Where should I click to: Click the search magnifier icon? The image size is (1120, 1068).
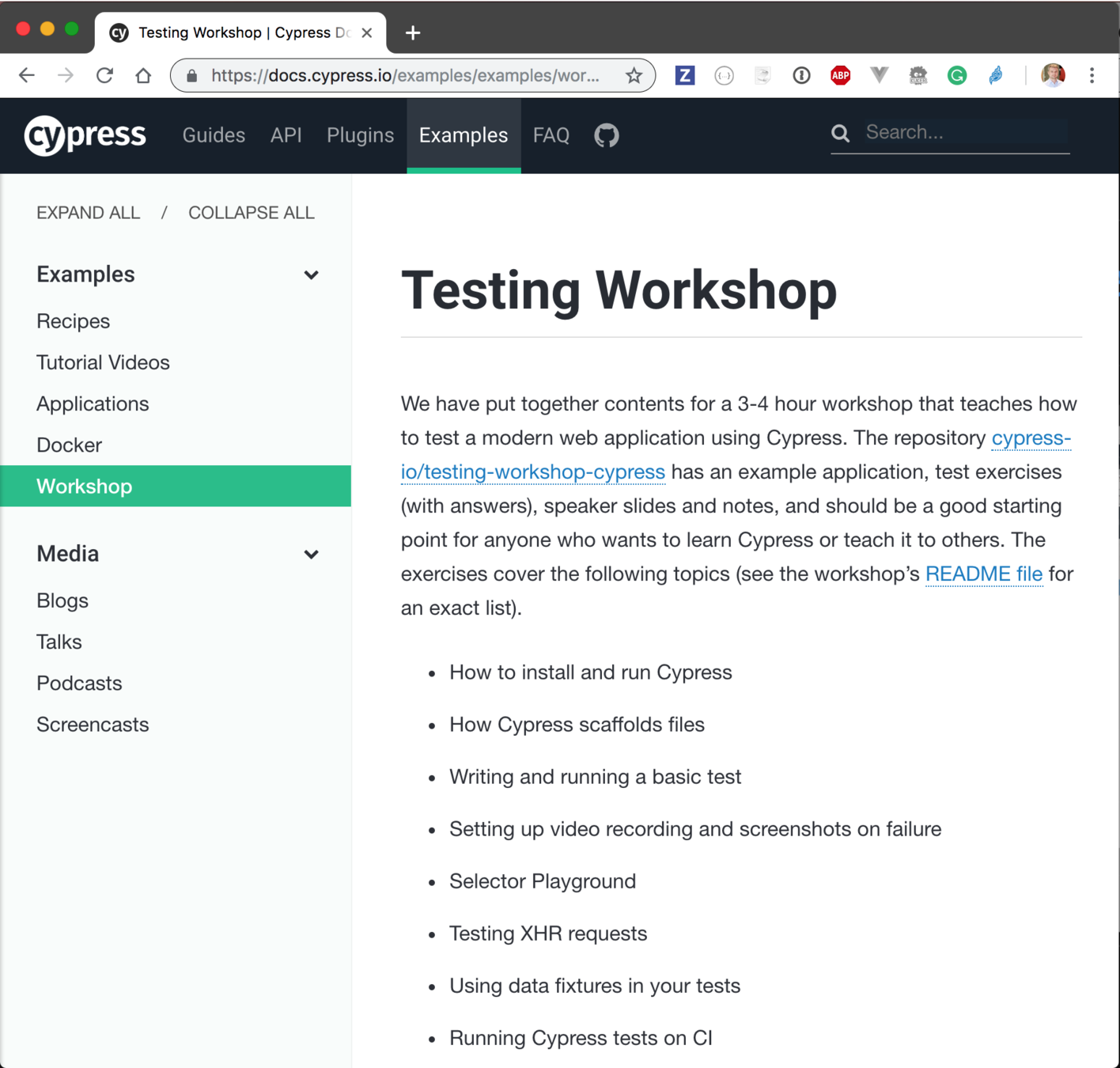(840, 134)
